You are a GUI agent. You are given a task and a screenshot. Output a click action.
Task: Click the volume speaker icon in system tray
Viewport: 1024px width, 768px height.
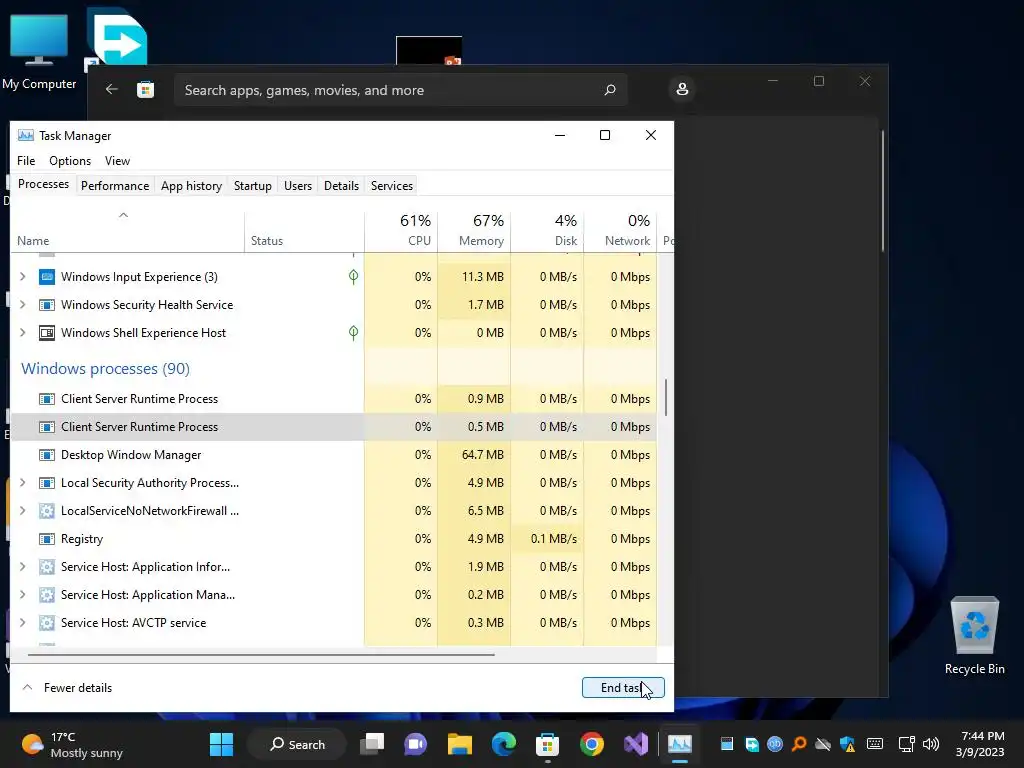pyautogui.click(x=931, y=744)
